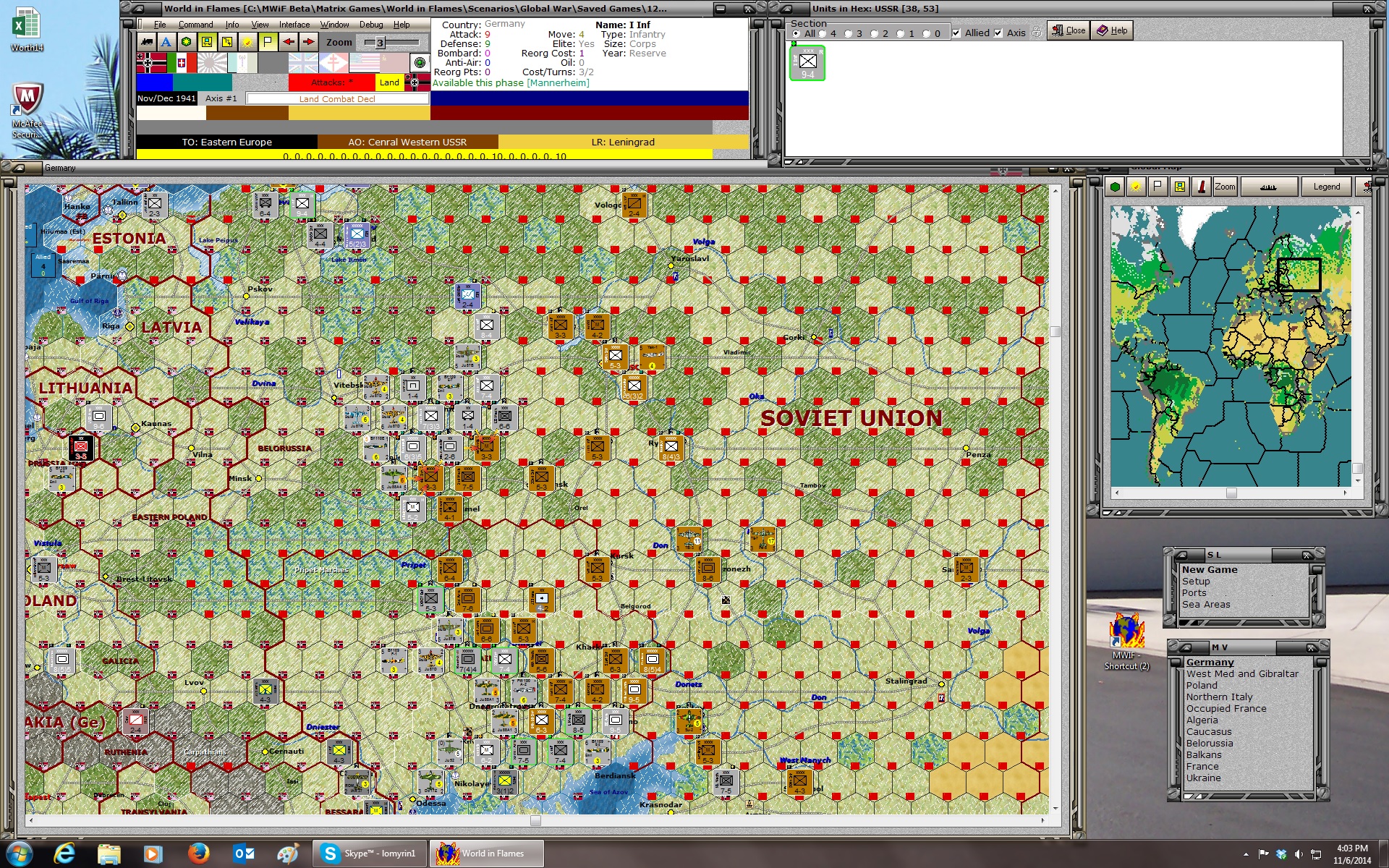Screen dimensions: 1389x868
Task: Open Help in Units in Hex panel
Action: pos(1112,30)
